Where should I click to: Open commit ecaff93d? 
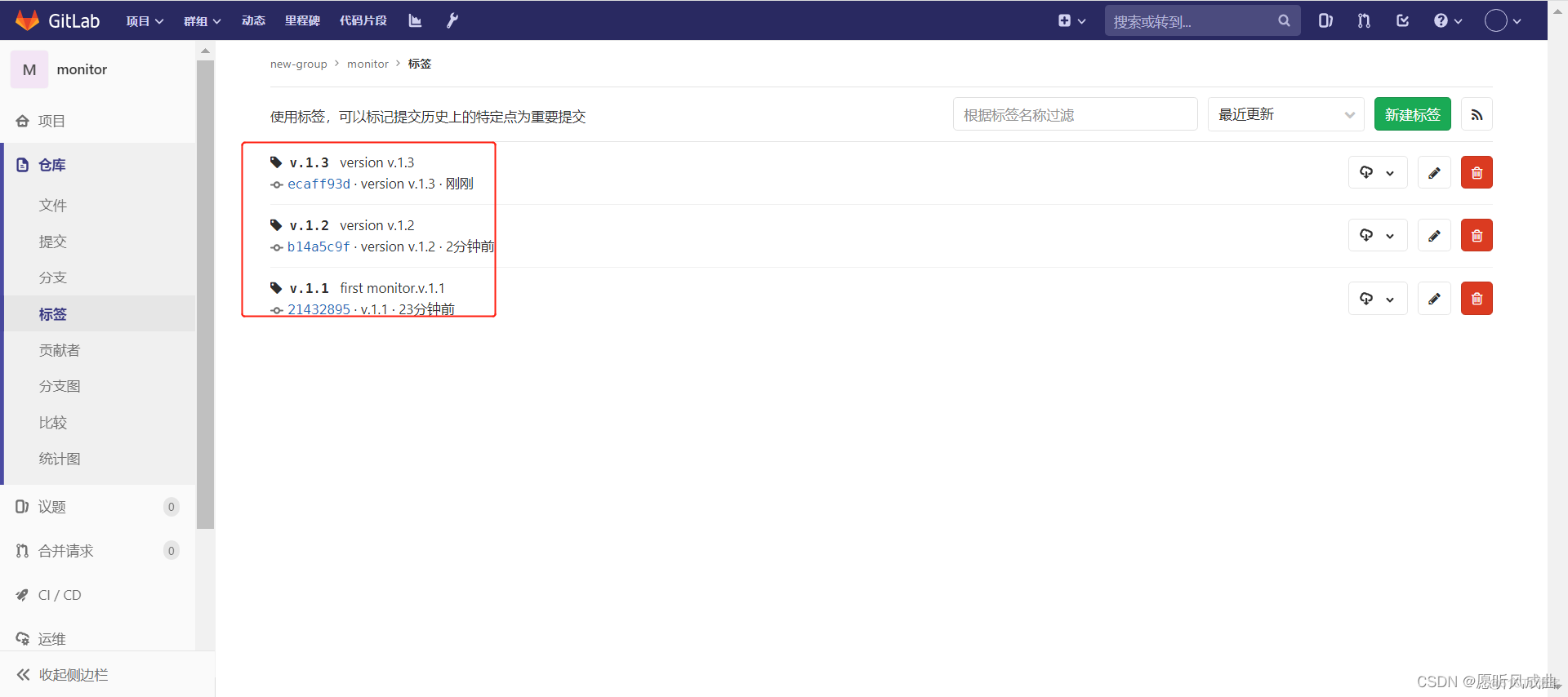(318, 184)
